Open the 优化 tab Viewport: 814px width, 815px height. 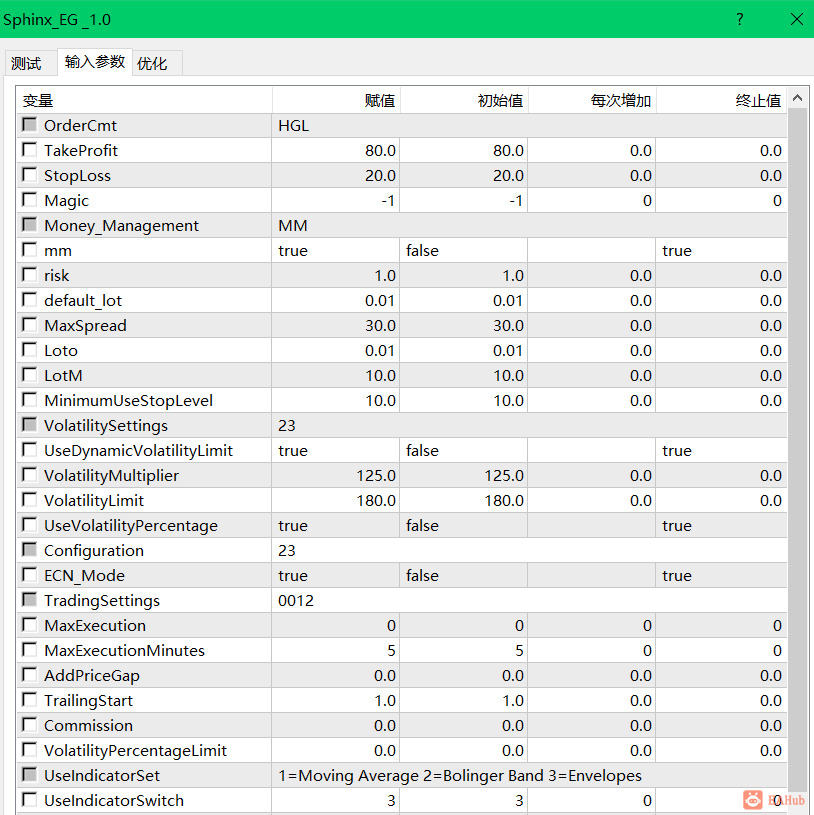(x=152, y=63)
